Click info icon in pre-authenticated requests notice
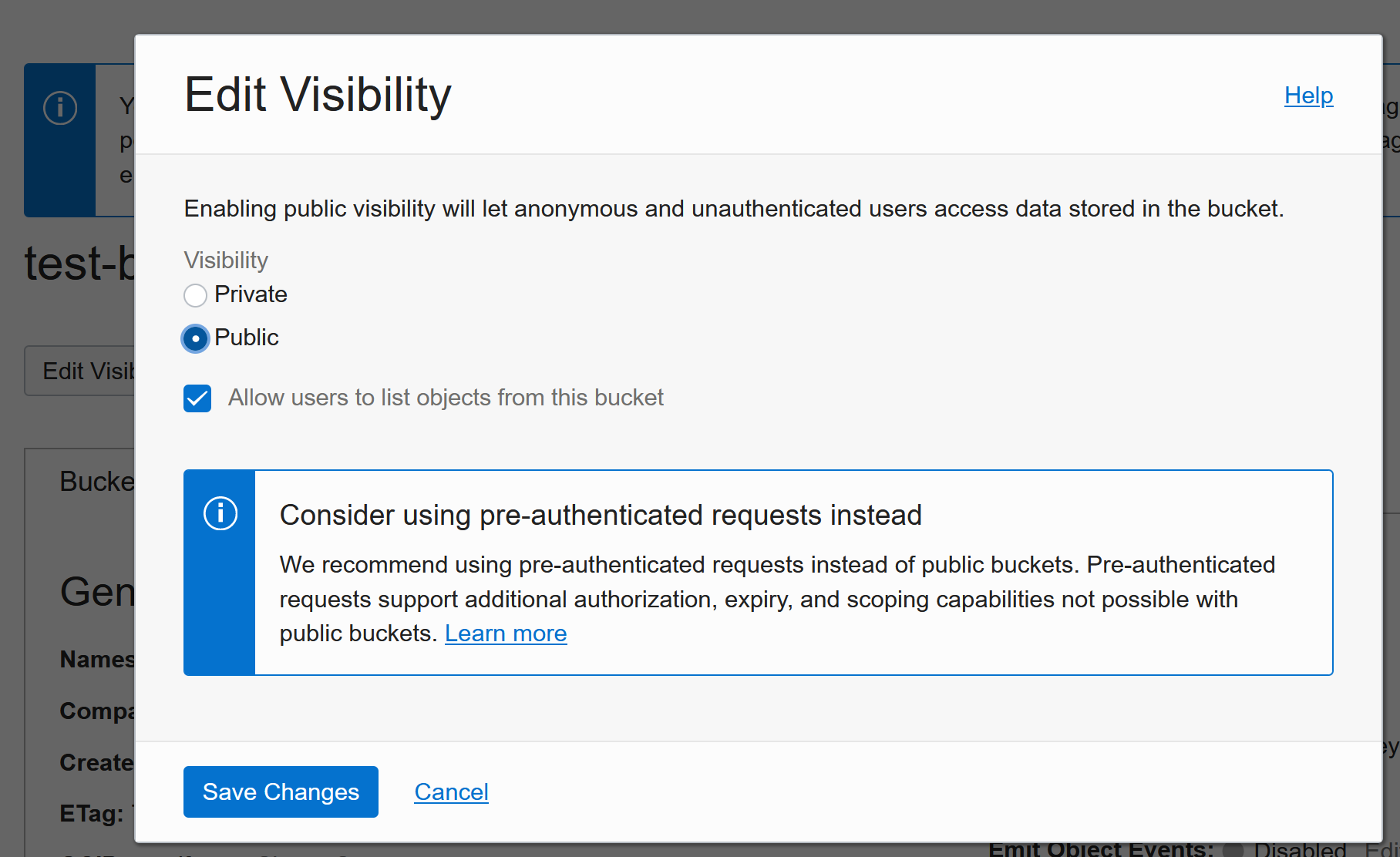This screenshot has width=1400, height=857. 220,513
